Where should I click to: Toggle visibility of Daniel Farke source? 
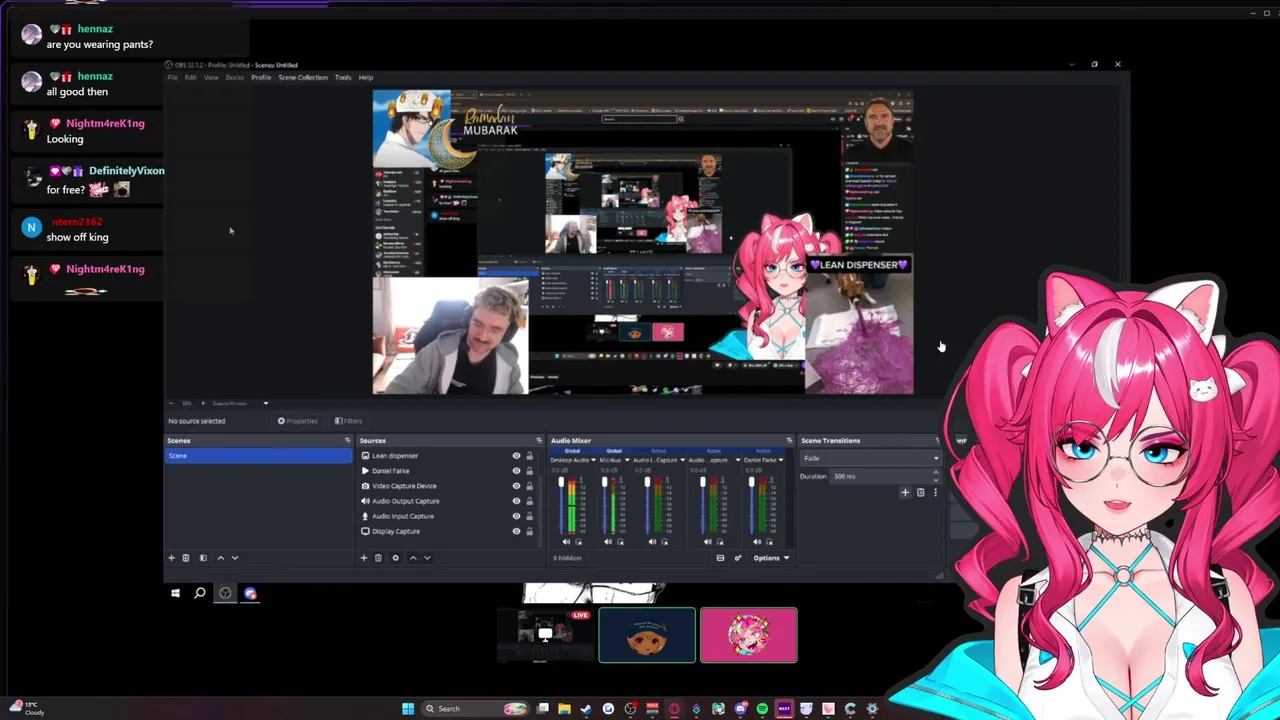coord(516,471)
